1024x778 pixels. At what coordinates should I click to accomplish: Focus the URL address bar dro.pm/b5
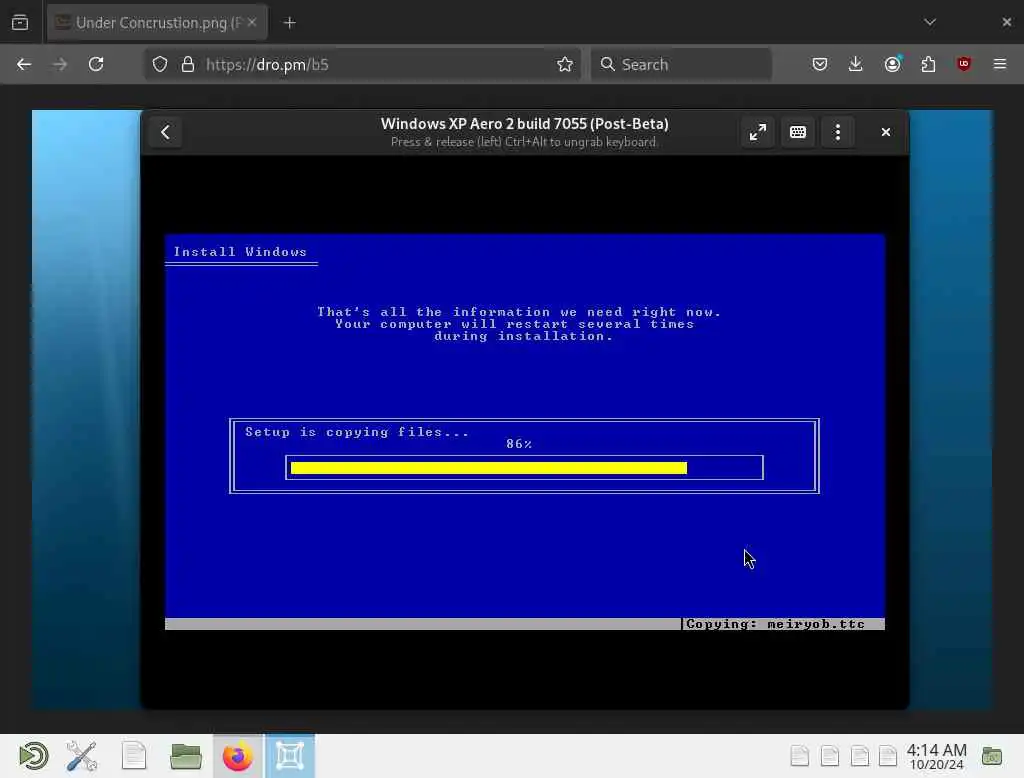pyautogui.click(x=362, y=64)
